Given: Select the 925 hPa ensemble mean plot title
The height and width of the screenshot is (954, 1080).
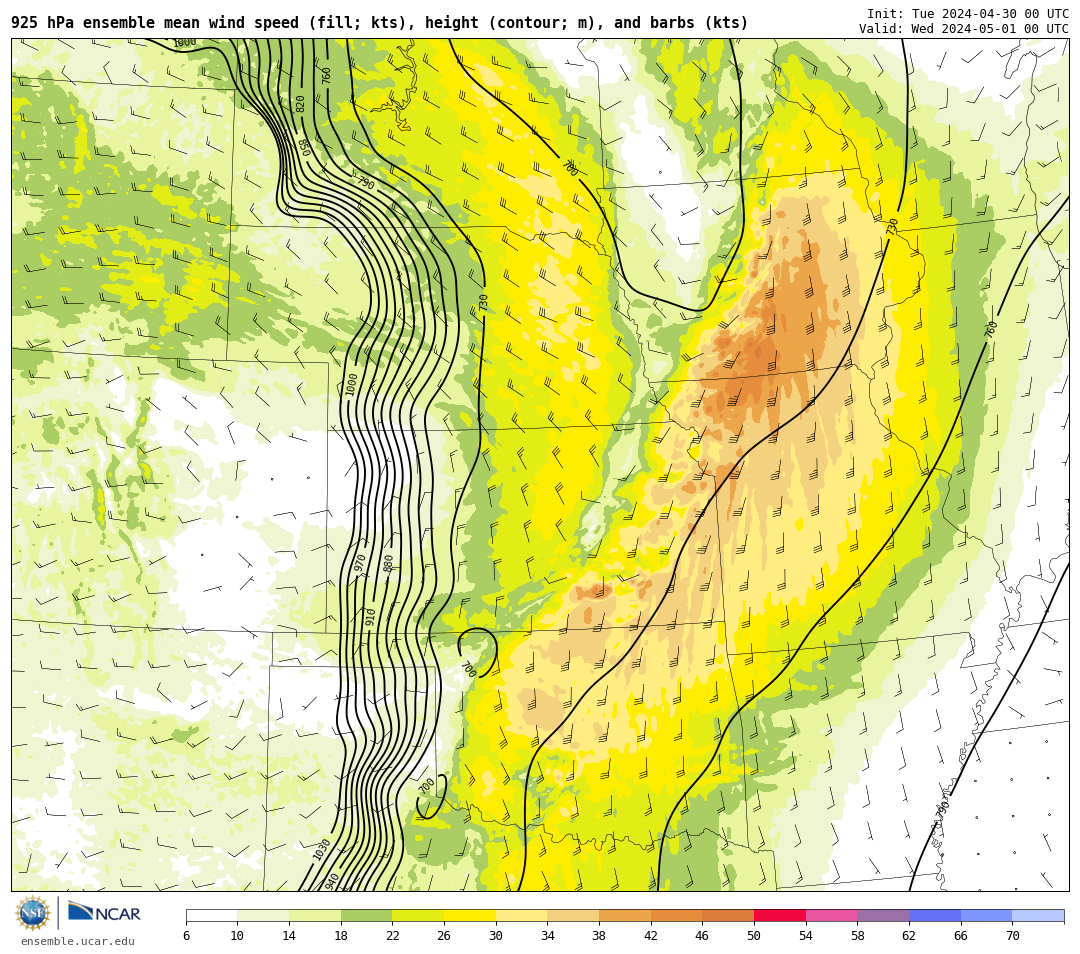Looking at the screenshot, I should [x=380, y=23].
